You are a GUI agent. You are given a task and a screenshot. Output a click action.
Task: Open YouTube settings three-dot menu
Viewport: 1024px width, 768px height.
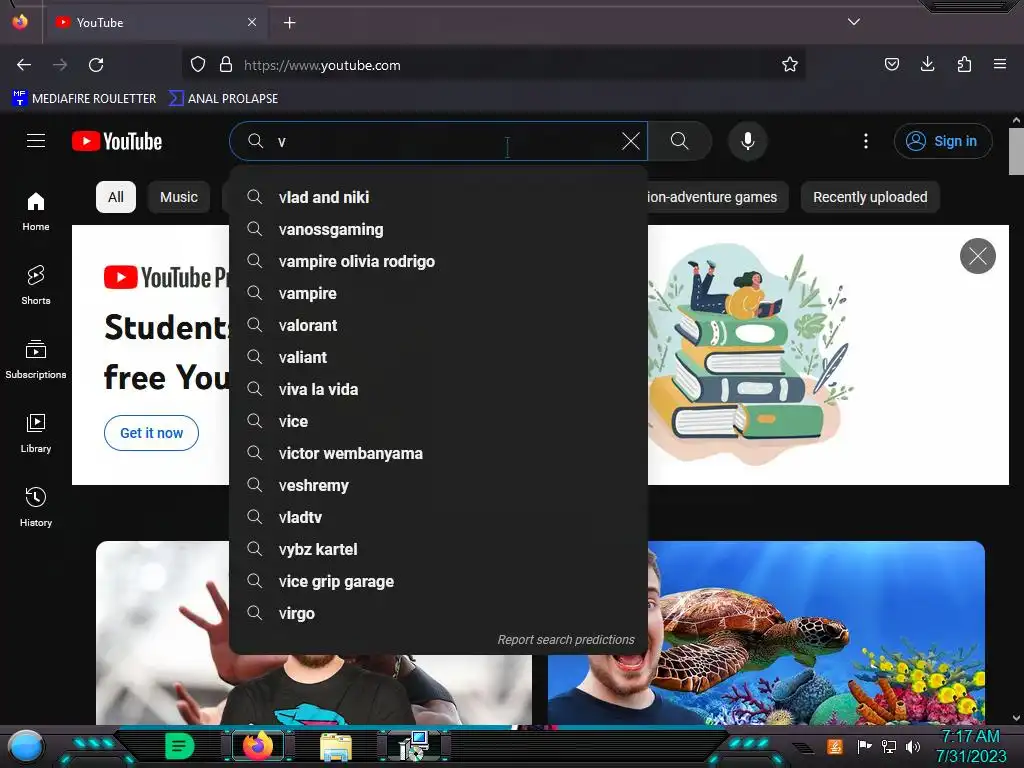coord(866,141)
